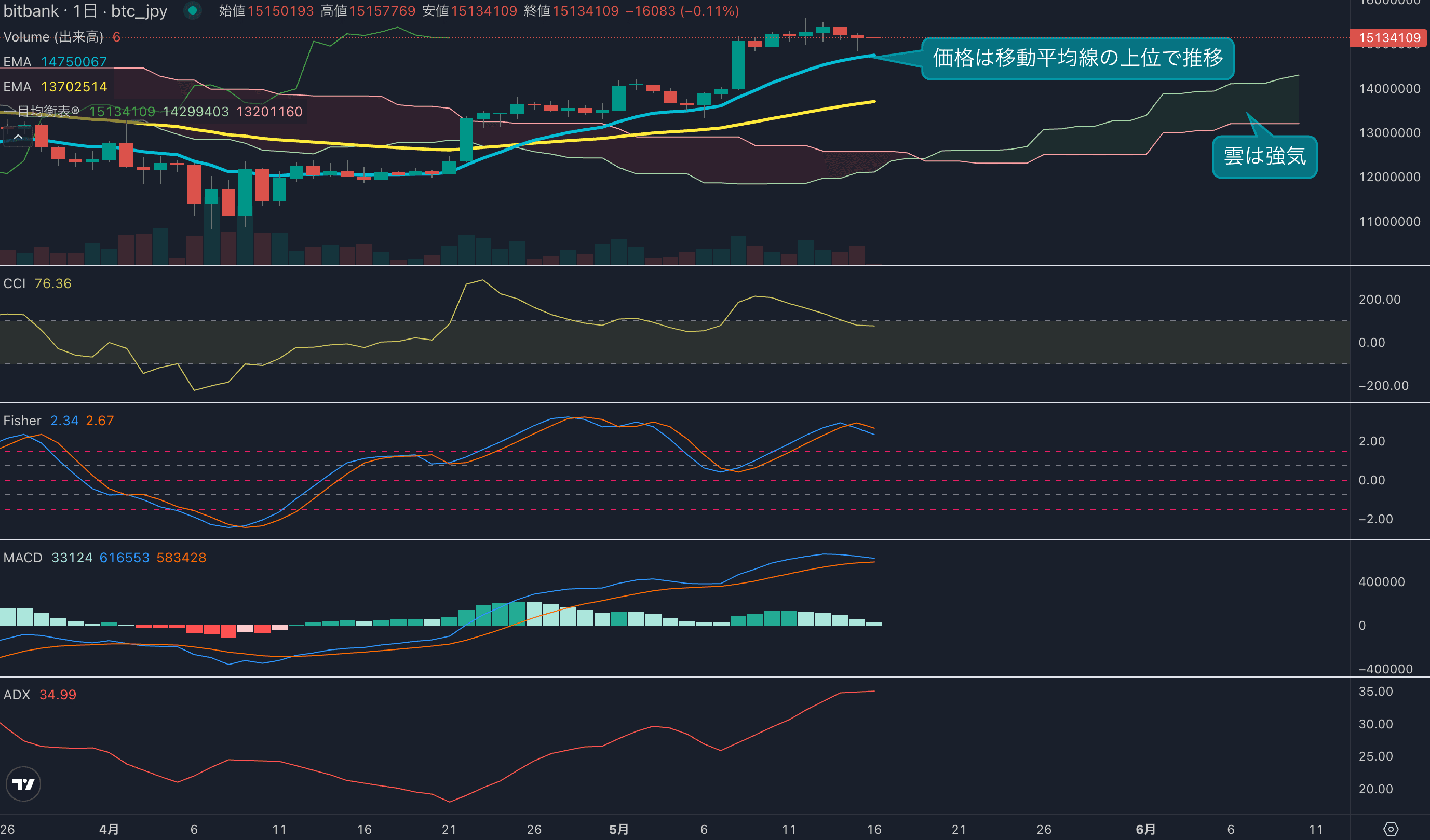Click the bitbank btc_jpy symbol title
1430x840 pixels.
pos(85,11)
